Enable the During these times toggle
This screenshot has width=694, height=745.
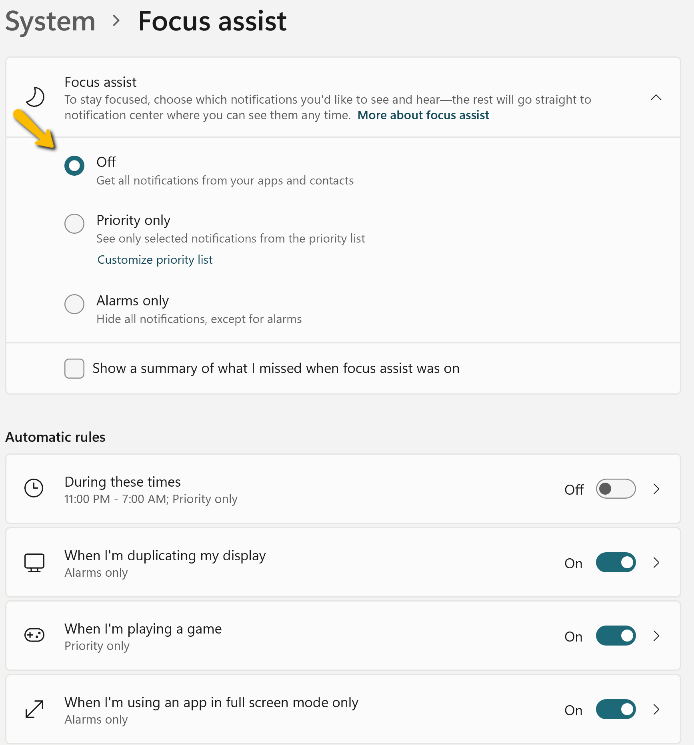[615, 489]
